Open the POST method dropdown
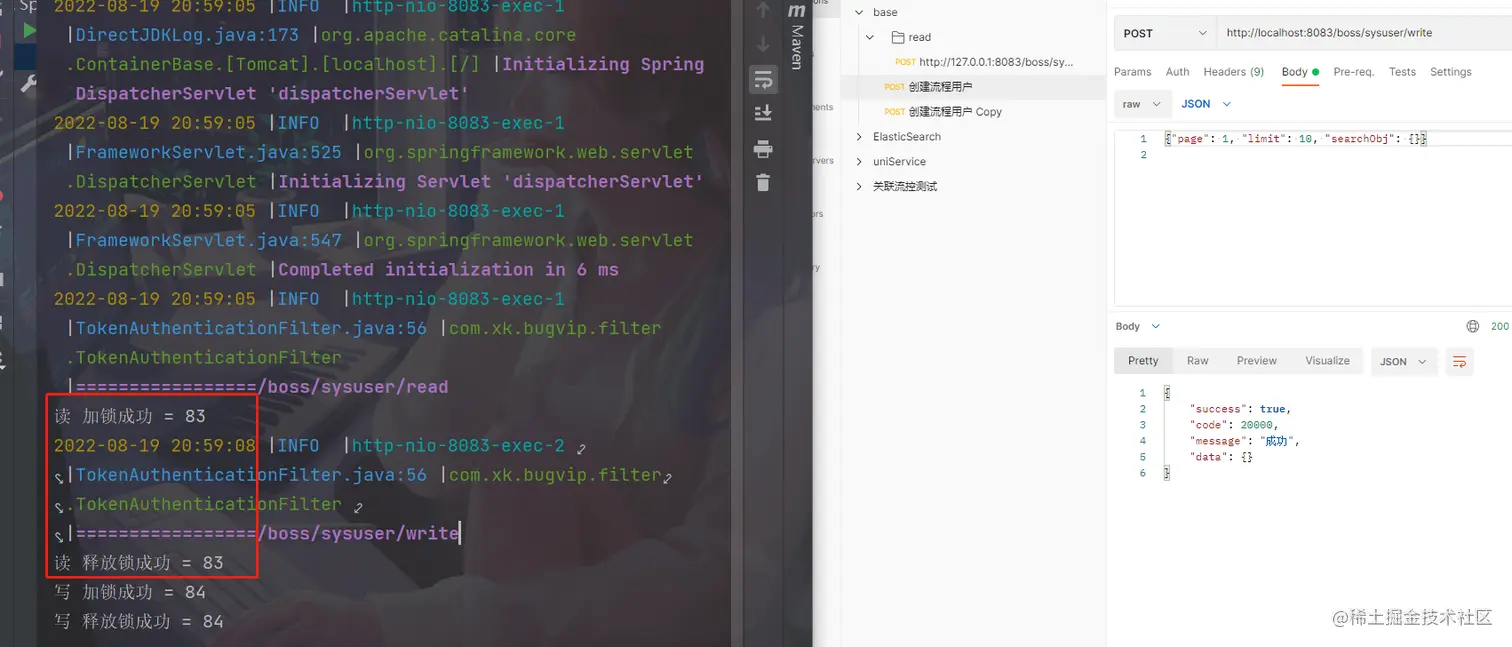 [x=1165, y=33]
